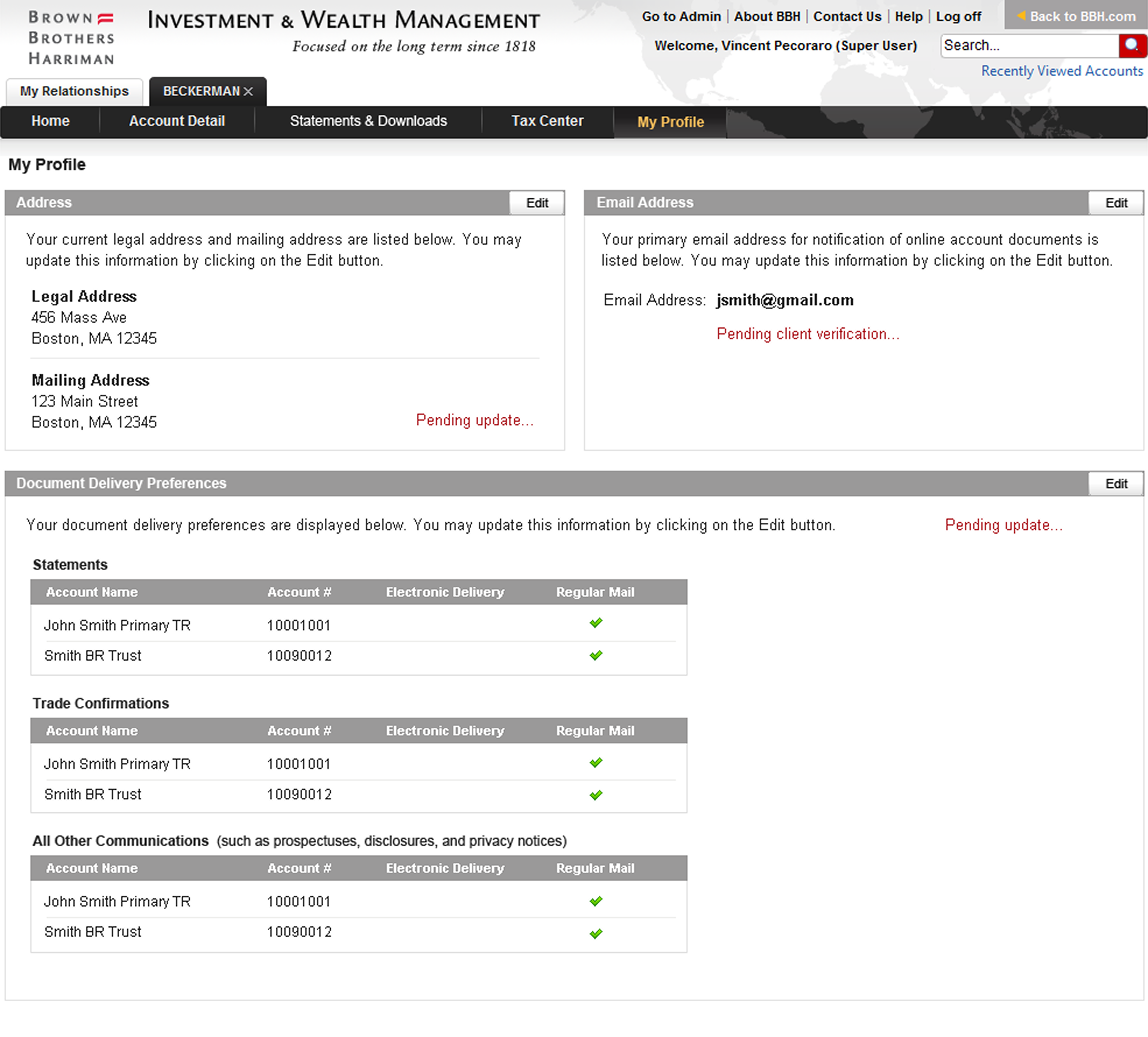
Task: Click Other Communications checkmark for Smith BR Trust
Action: 596,933
